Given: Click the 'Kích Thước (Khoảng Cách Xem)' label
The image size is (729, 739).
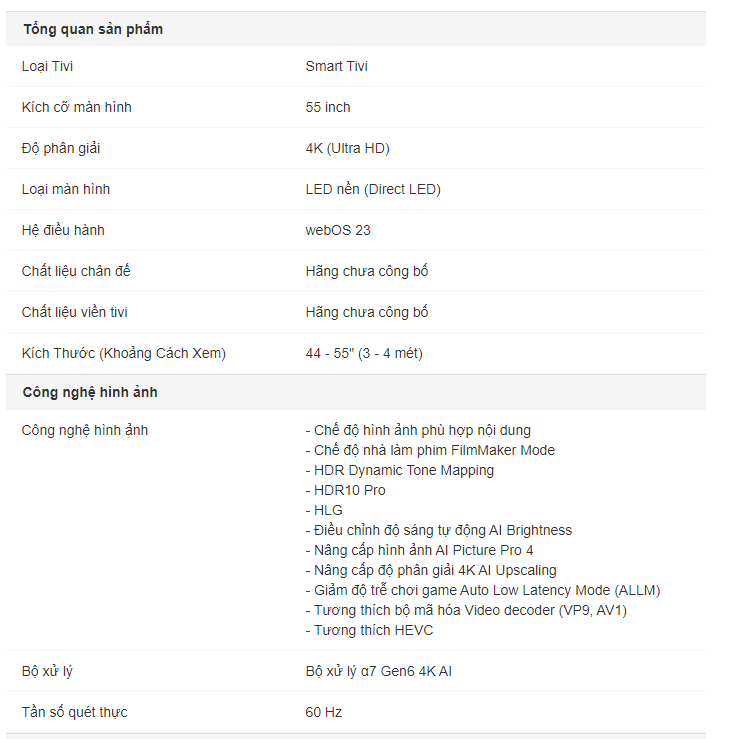Looking at the screenshot, I should [x=123, y=353].
